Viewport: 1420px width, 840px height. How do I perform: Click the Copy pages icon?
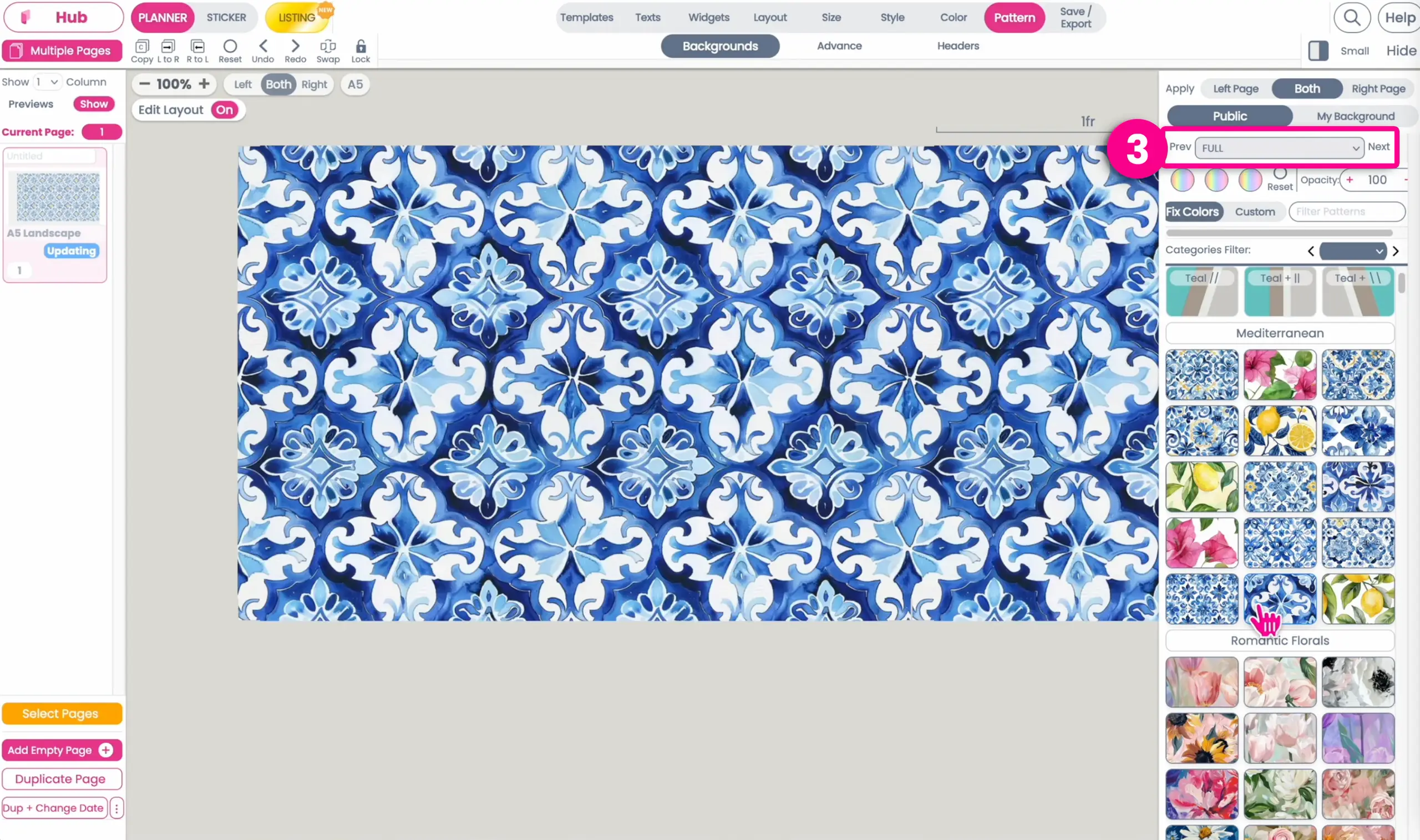pos(141,47)
